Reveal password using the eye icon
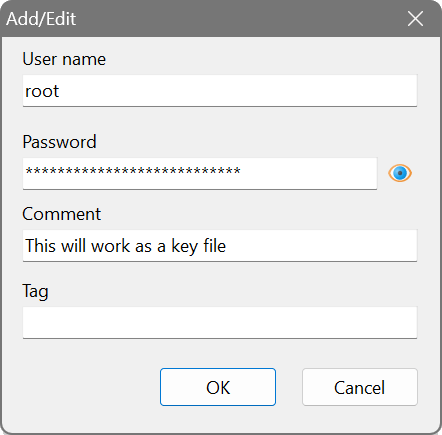The height and width of the screenshot is (435, 442). pyautogui.click(x=400, y=173)
